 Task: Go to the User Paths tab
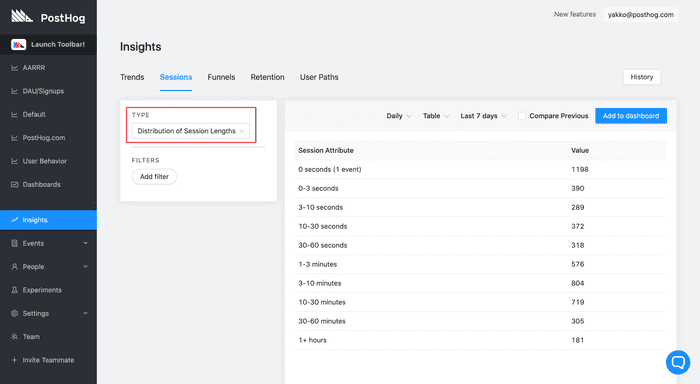point(319,77)
